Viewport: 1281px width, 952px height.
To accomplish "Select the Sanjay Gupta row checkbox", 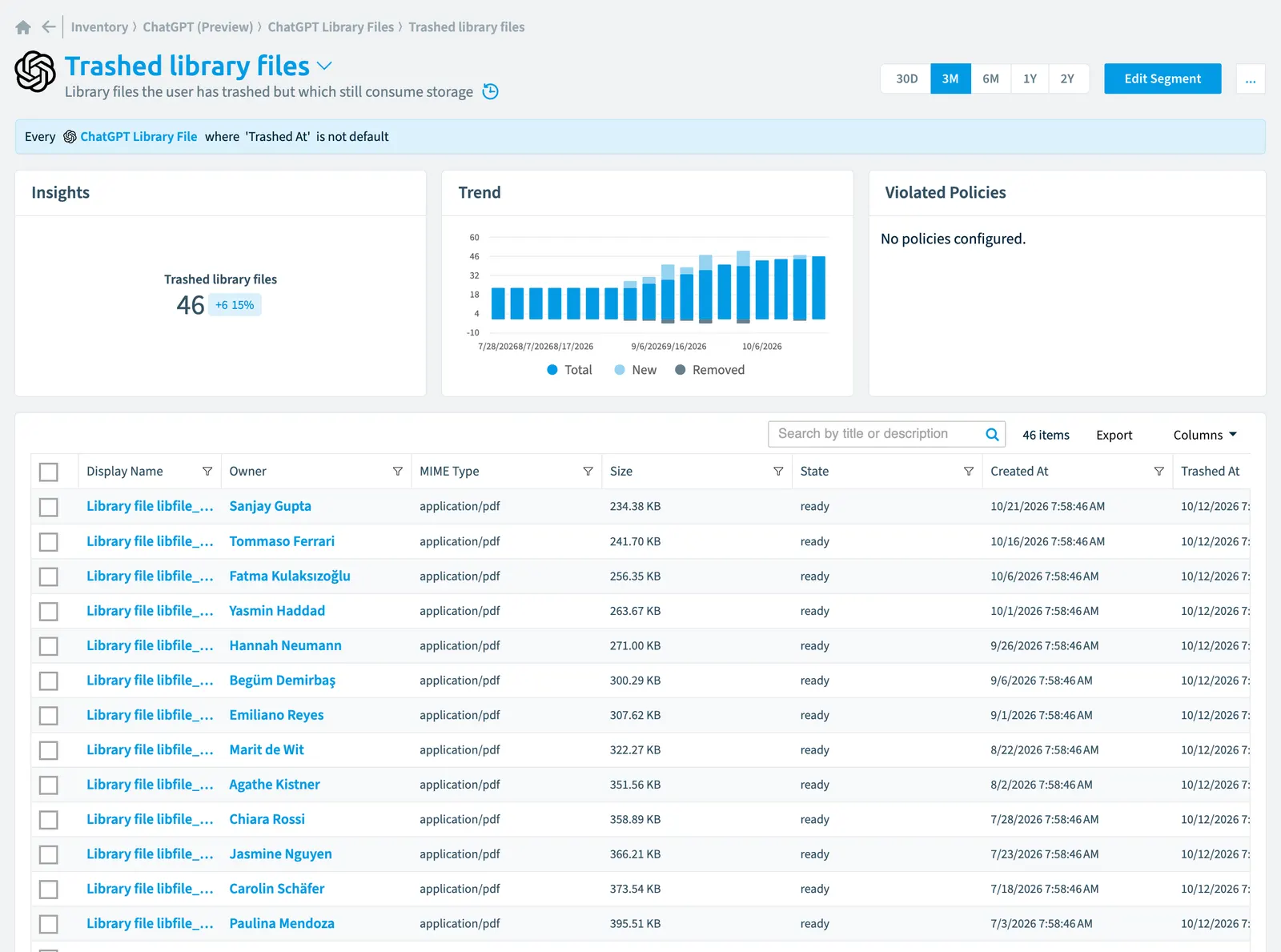I will click(x=49, y=507).
